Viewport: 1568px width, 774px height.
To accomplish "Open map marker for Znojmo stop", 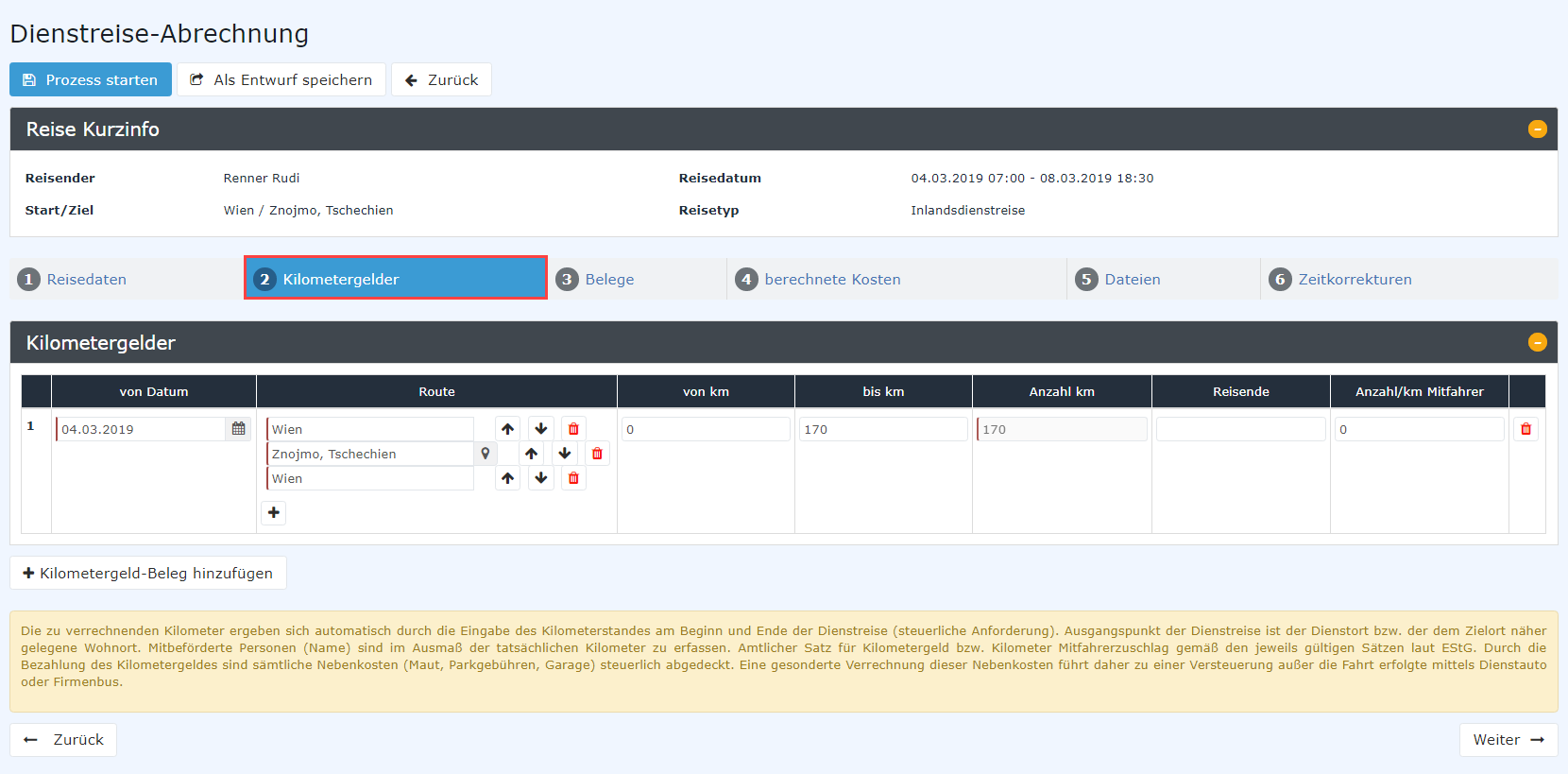I will point(486,454).
